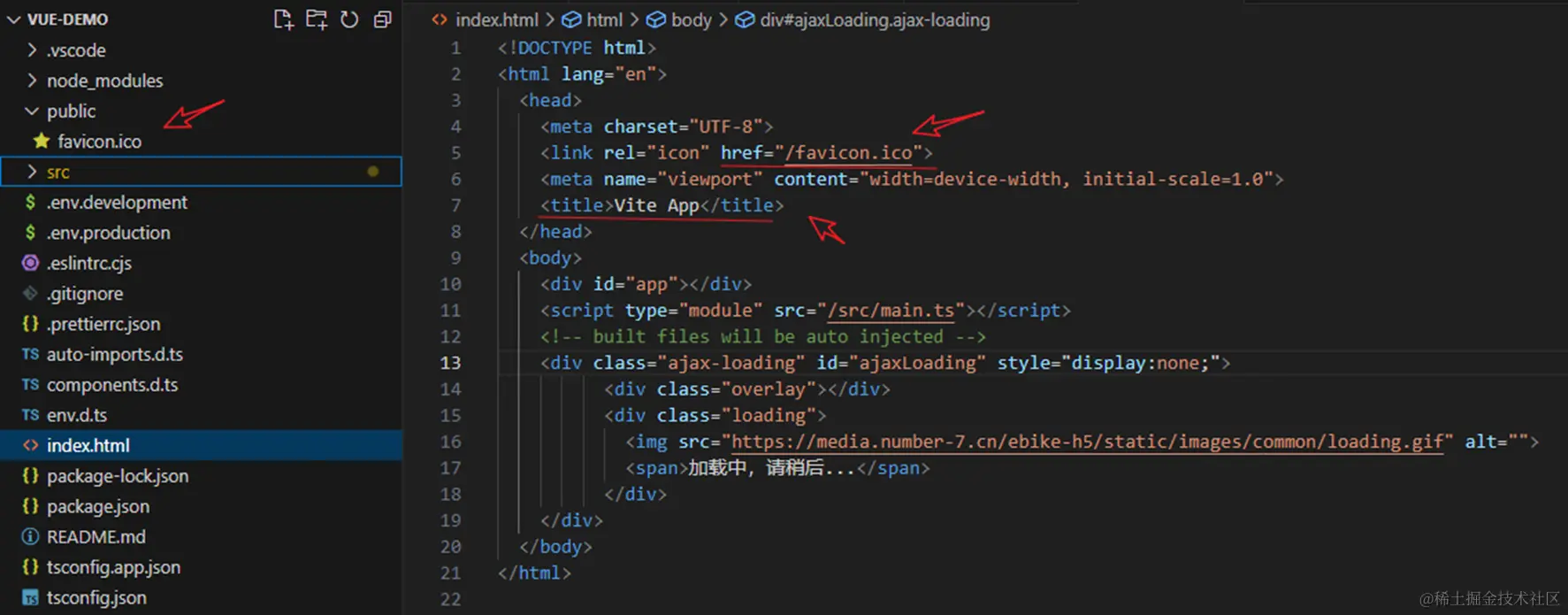Click the 'overlay' class name on line 14
This screenshot has width=1568, height=615.
(769, 389)
